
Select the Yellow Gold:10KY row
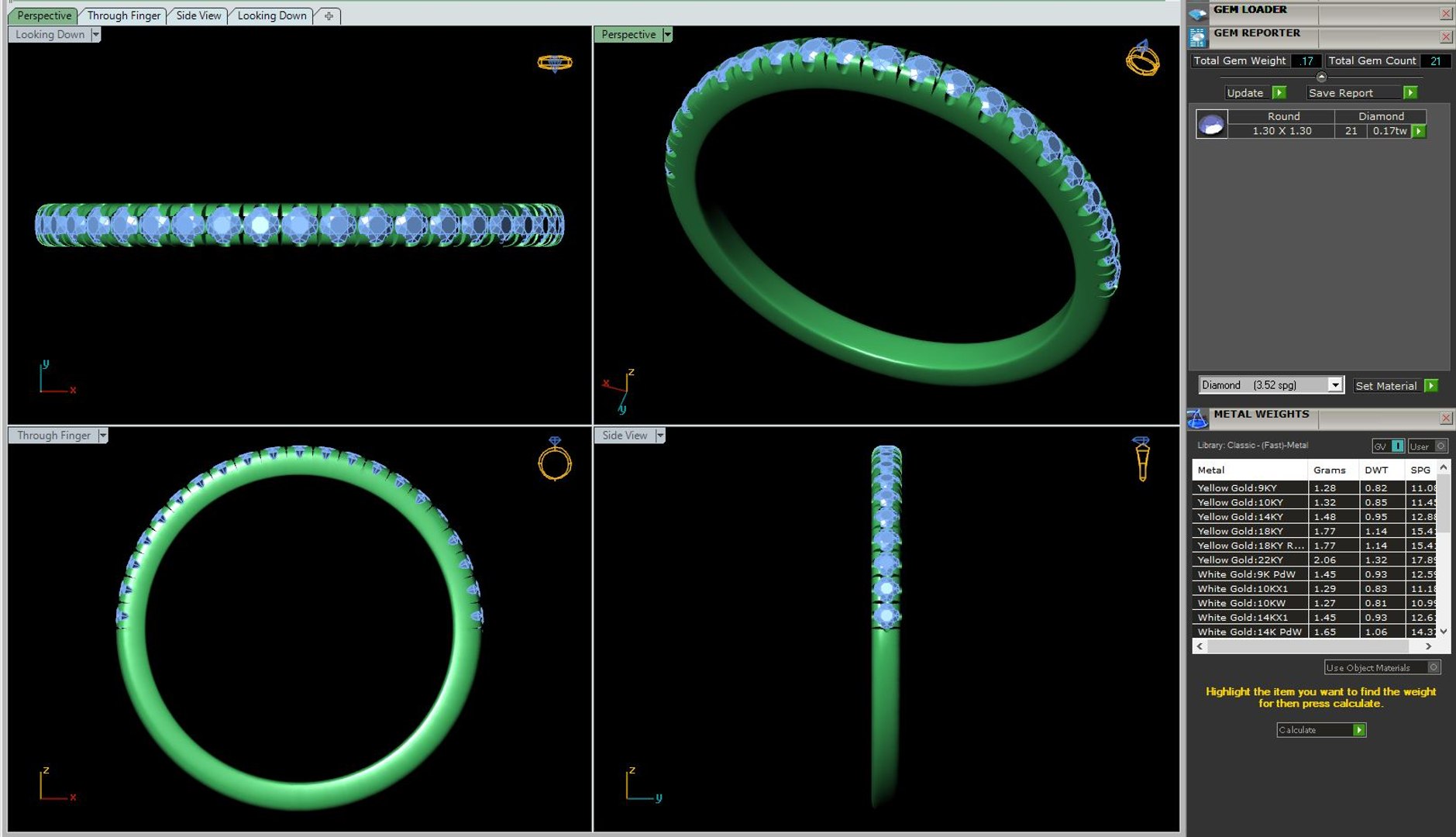tap(1314, 502)
